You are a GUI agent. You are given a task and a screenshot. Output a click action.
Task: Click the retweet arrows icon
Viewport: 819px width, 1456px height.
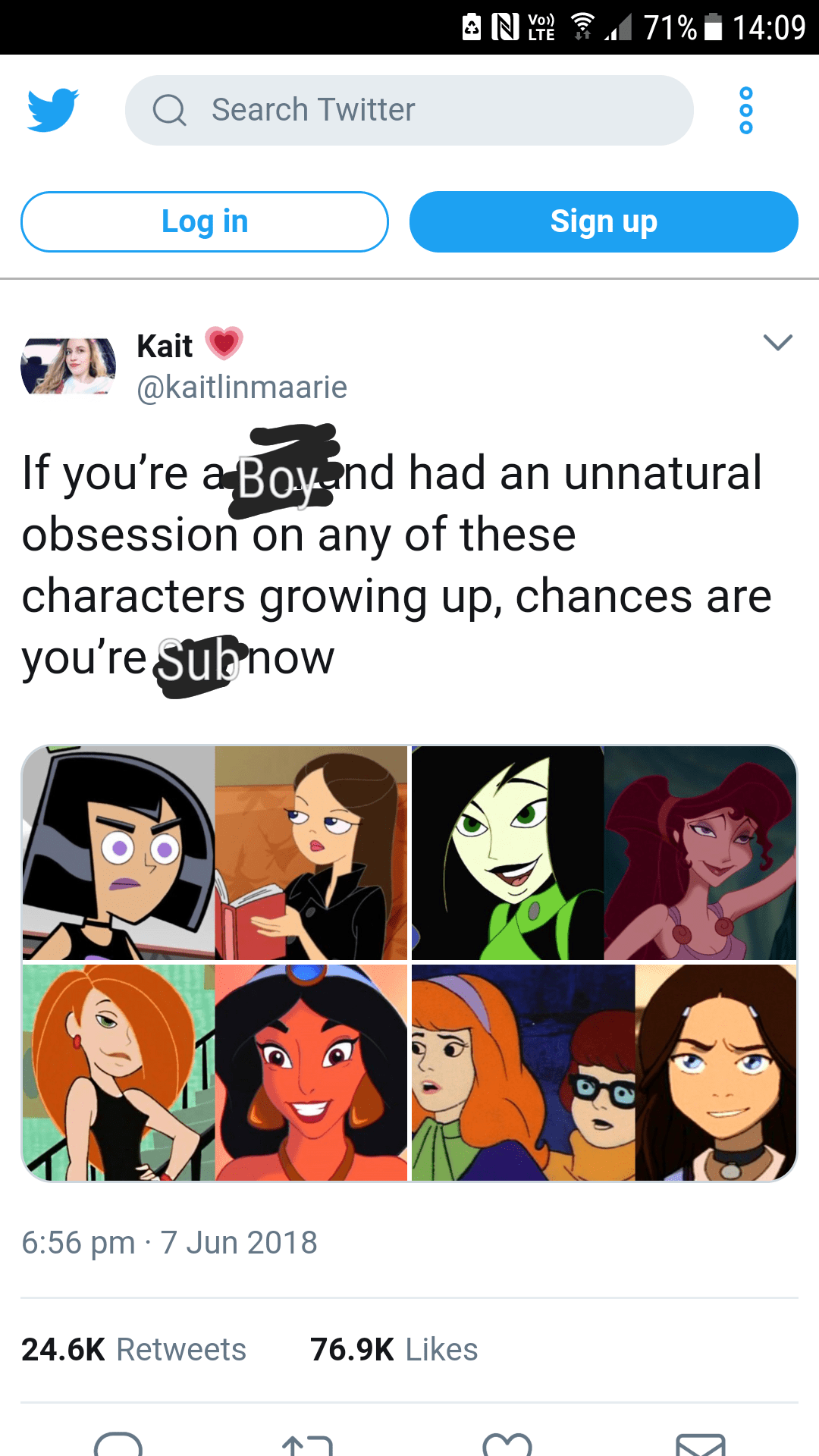[x=307, y=1444]
